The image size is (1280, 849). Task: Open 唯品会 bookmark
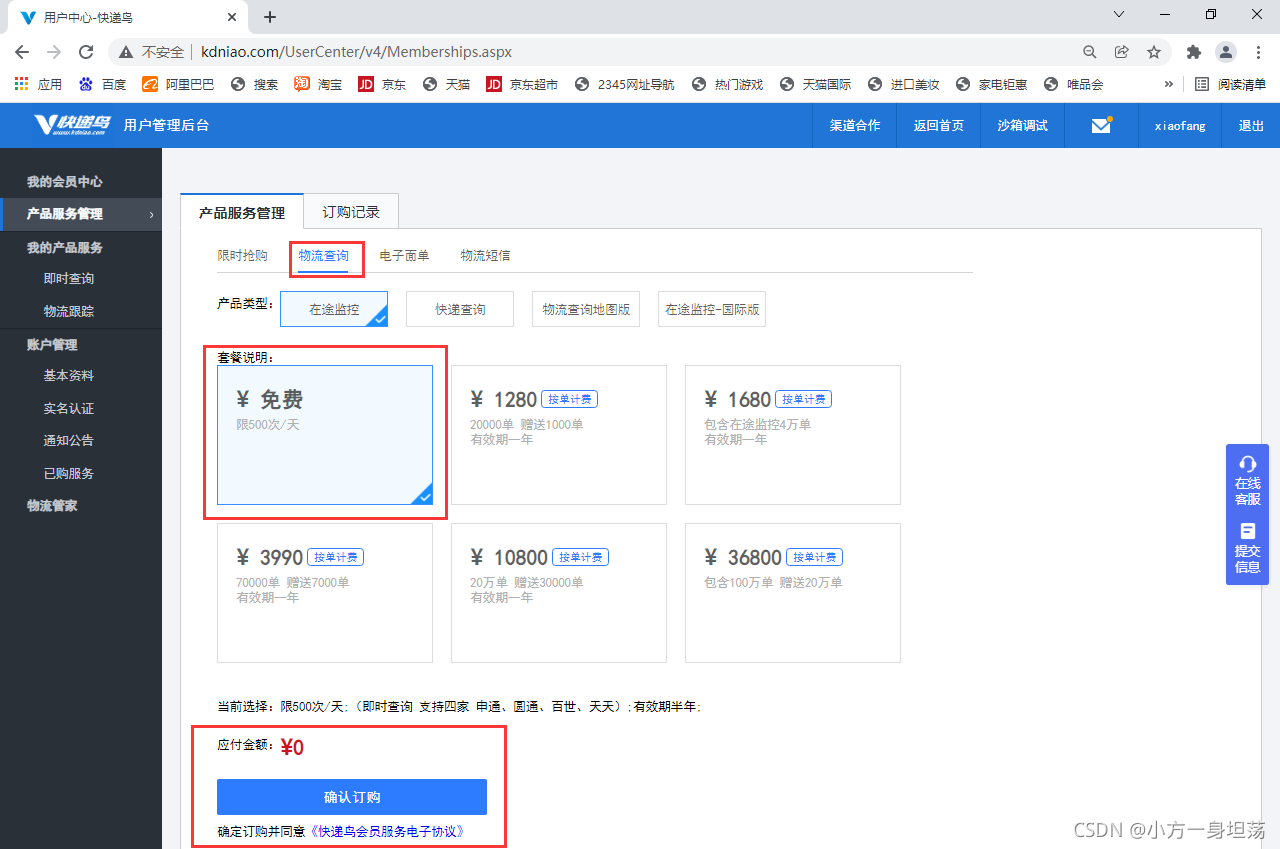point(1074,84)
